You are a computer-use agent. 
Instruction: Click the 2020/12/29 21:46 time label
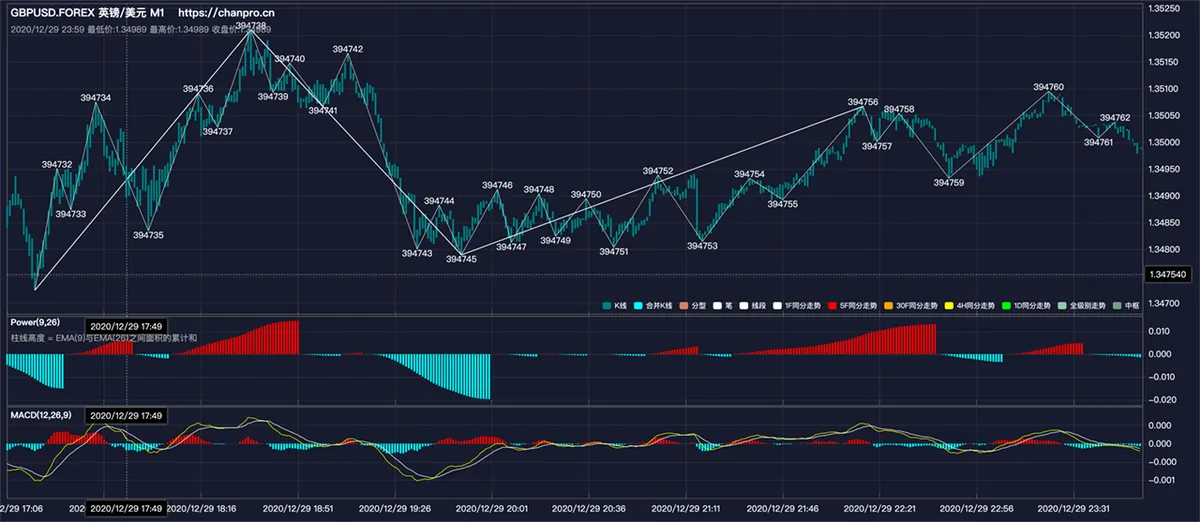[x=783, y=509]
